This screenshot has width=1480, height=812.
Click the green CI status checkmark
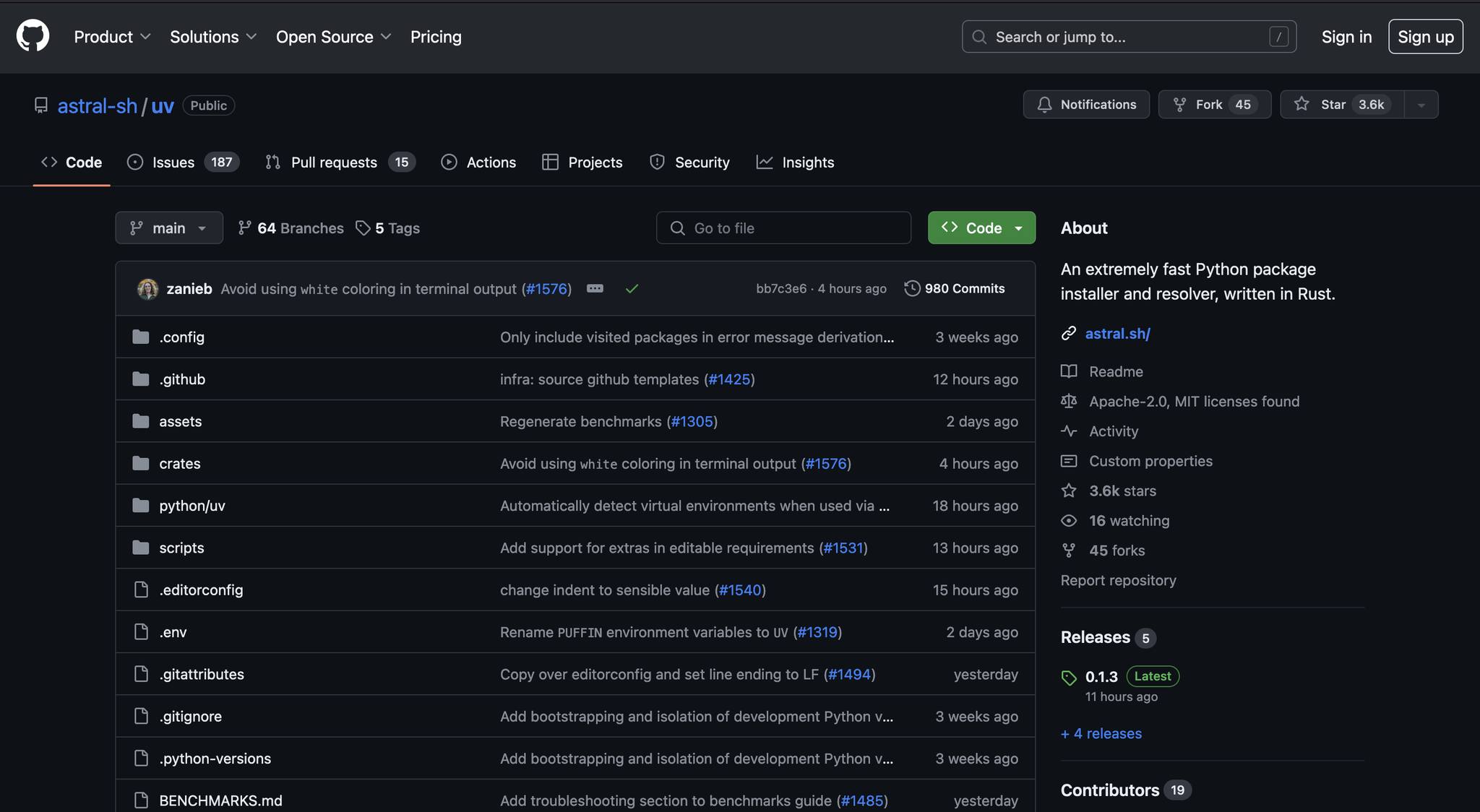coord(632,288)
